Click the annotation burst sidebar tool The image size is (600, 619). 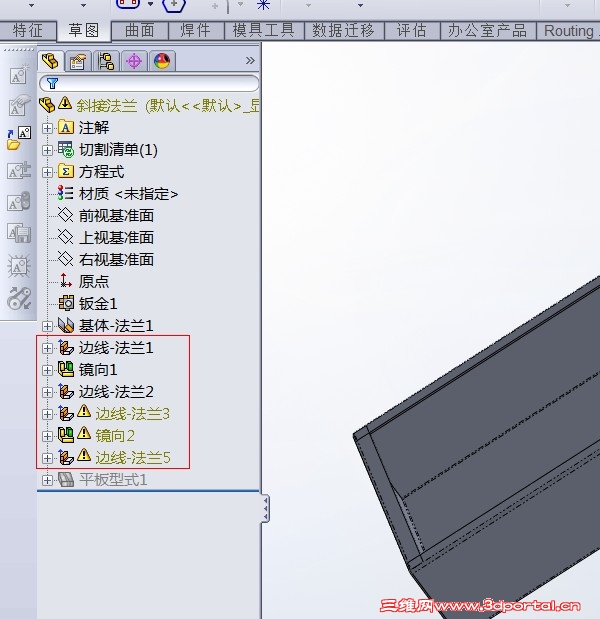pos(19,266)
